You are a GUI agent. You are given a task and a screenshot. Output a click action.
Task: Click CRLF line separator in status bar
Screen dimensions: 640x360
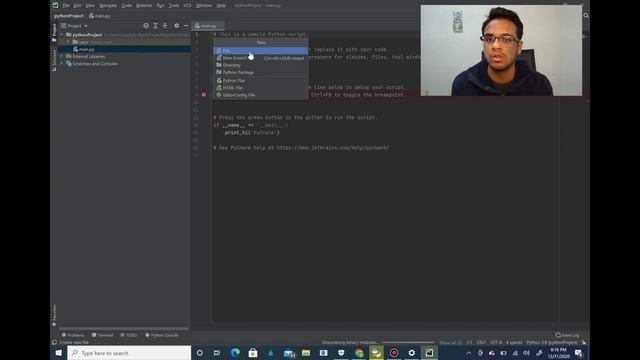(481, 342)
